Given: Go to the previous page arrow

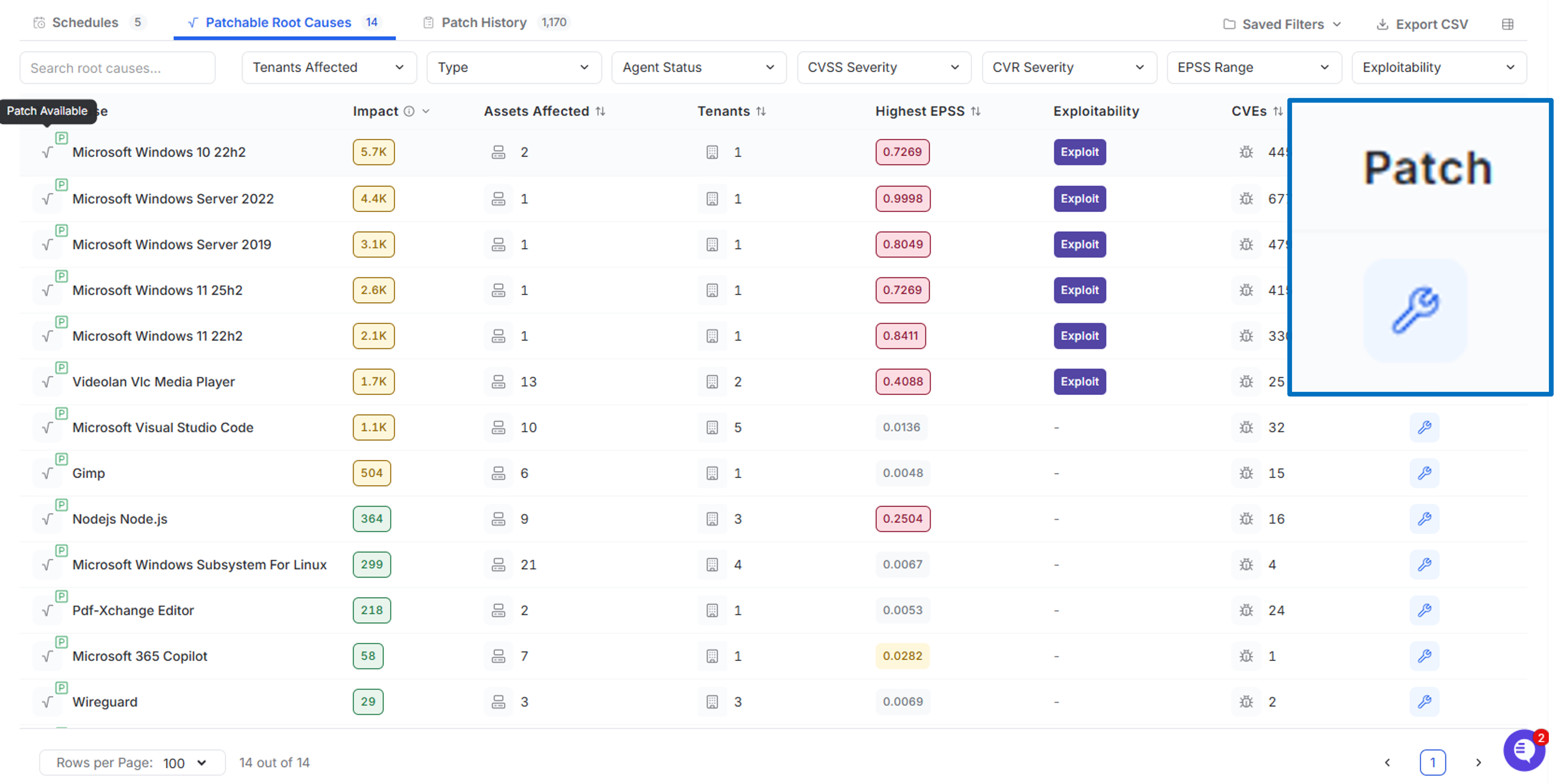Looking at the screenshot, I should pos(1387,762).
